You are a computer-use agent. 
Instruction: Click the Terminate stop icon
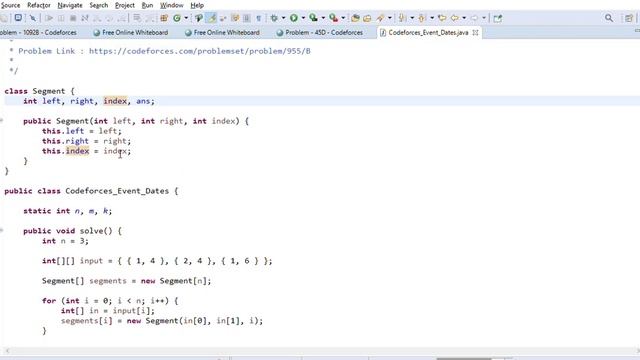(x=73, y=18)
